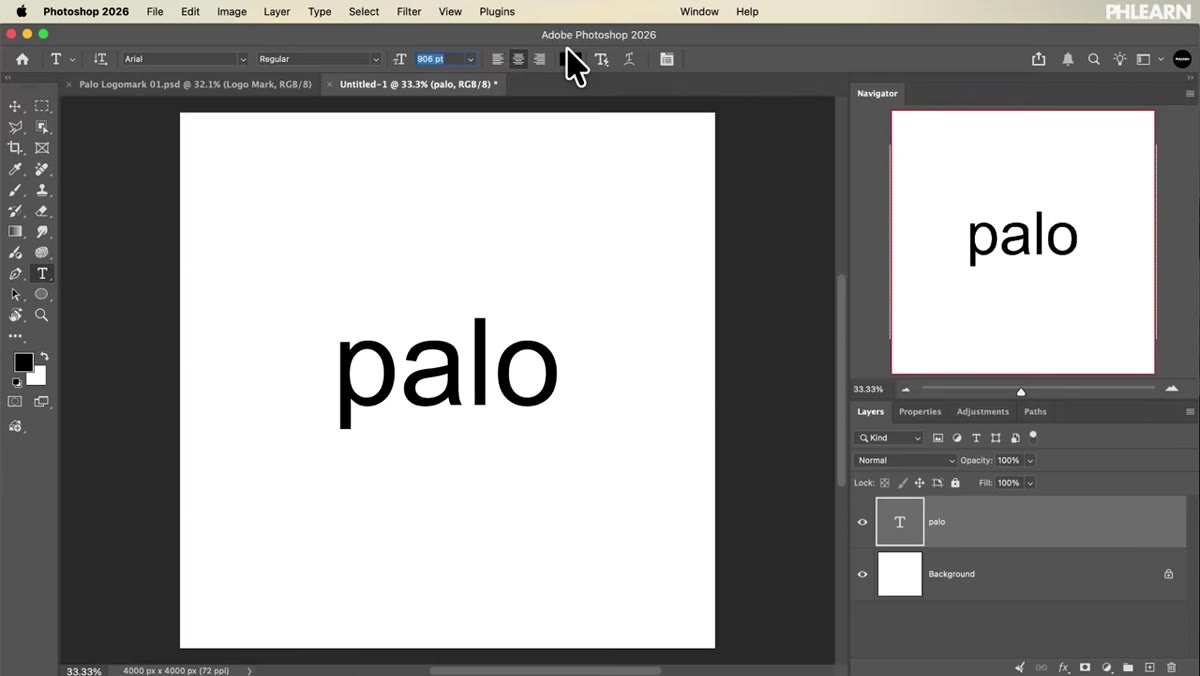Add a layer style with fx icon

coord(1063,667)
